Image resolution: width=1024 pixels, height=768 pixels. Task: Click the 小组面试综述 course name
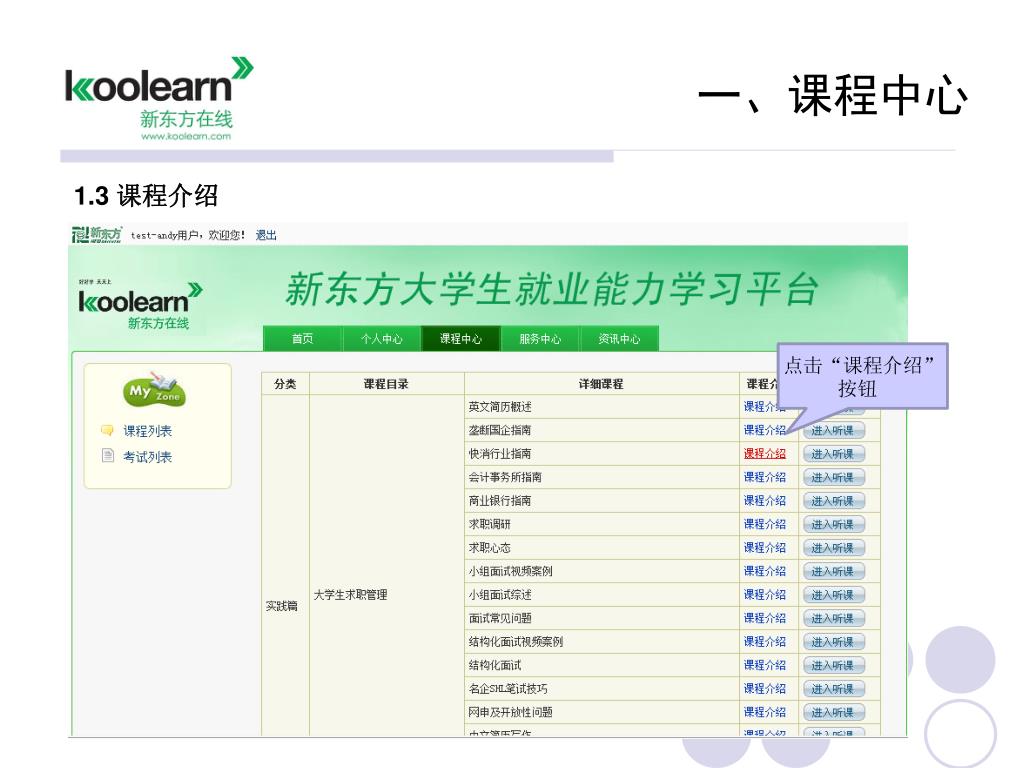[x=500, y=595]
